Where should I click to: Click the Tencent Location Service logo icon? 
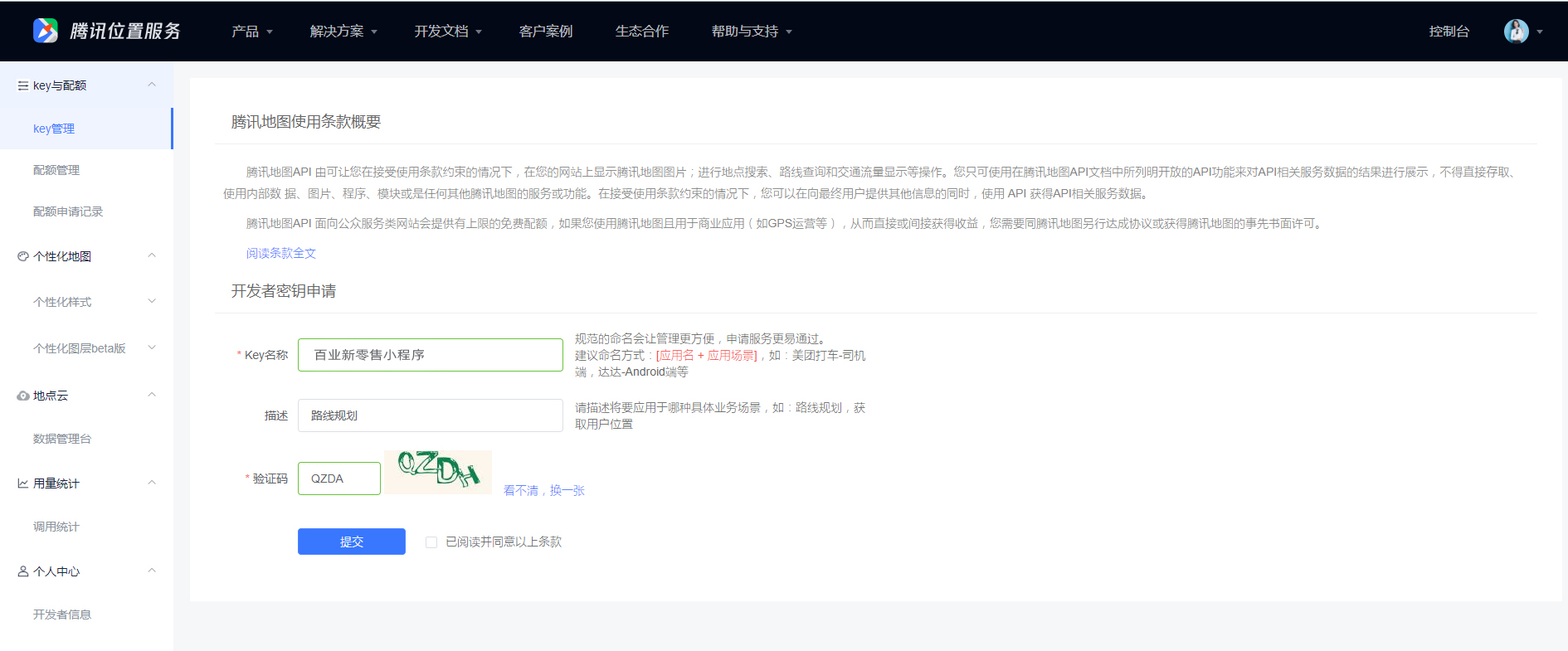(46, 31)
